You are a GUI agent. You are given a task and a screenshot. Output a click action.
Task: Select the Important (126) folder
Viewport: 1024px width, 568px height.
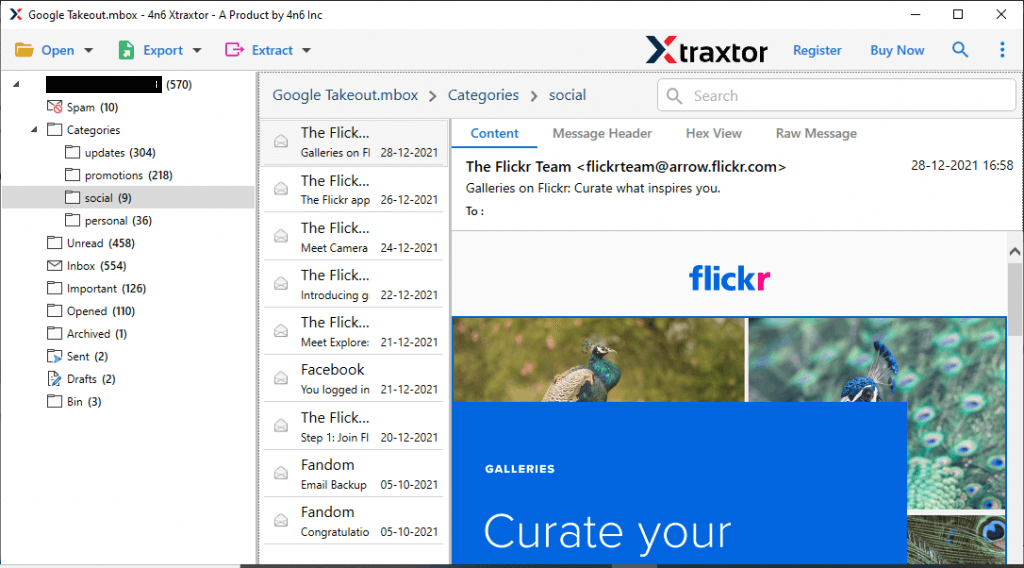pos(106,288)
